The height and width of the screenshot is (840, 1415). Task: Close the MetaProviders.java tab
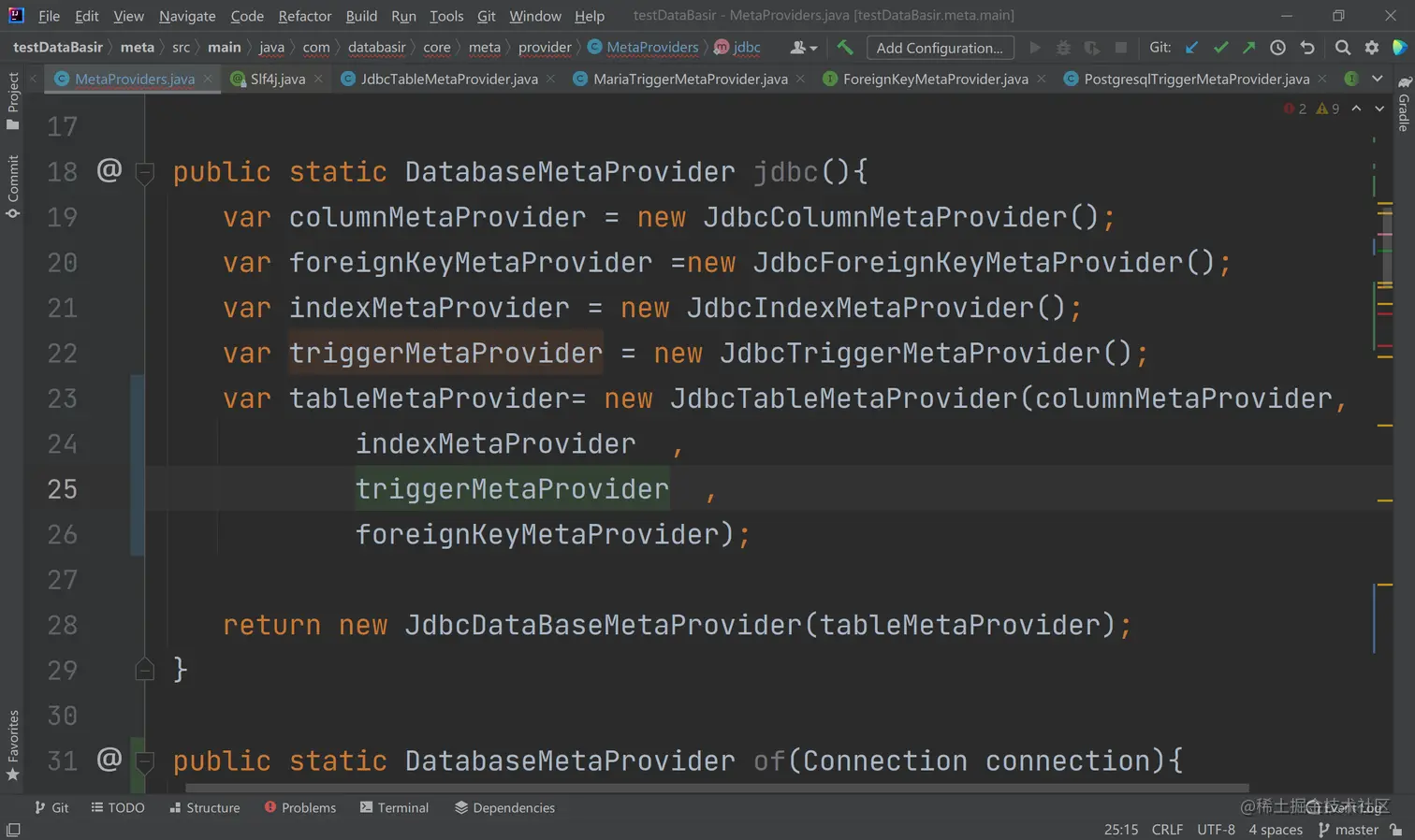pyautogui.click(x=208, y=79)
